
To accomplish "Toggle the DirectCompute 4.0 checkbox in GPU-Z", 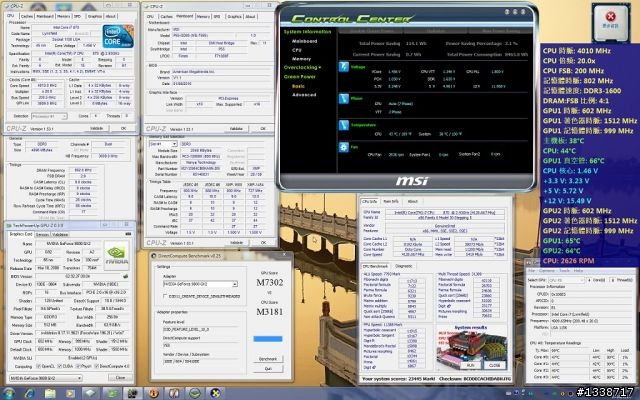I will click(x=97, y=366).
